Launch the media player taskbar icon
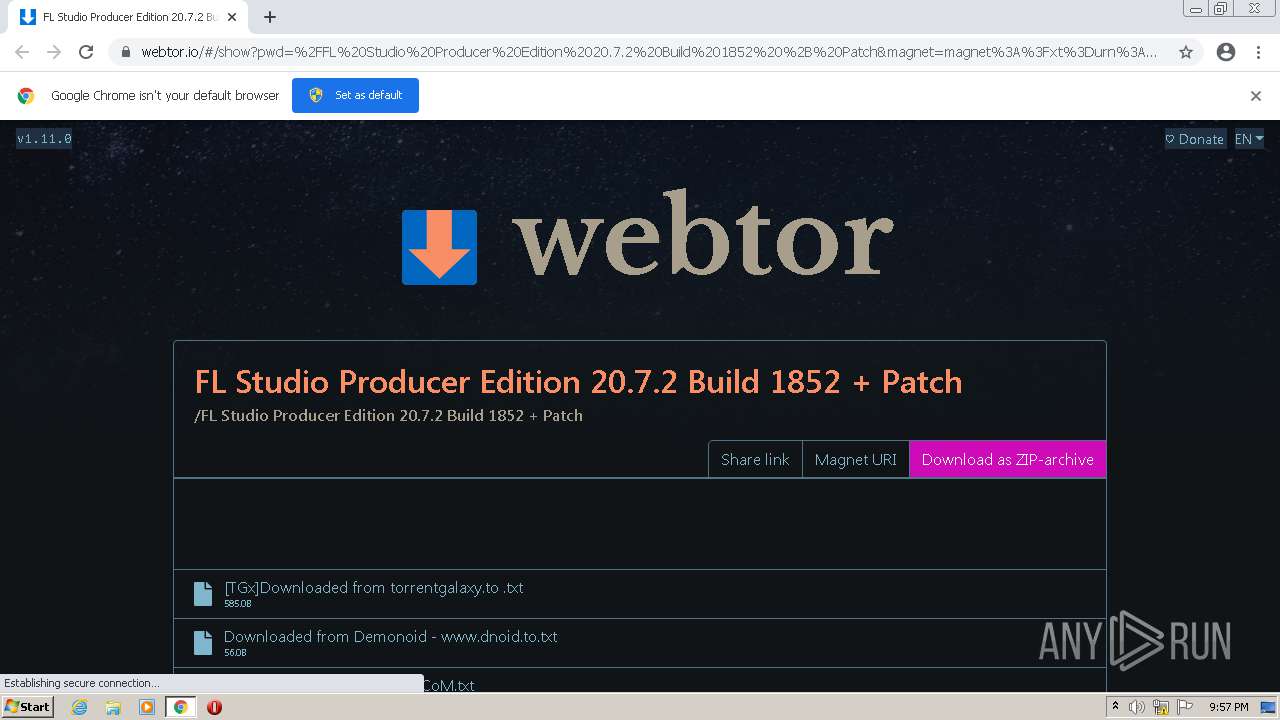 click(147, 707)
